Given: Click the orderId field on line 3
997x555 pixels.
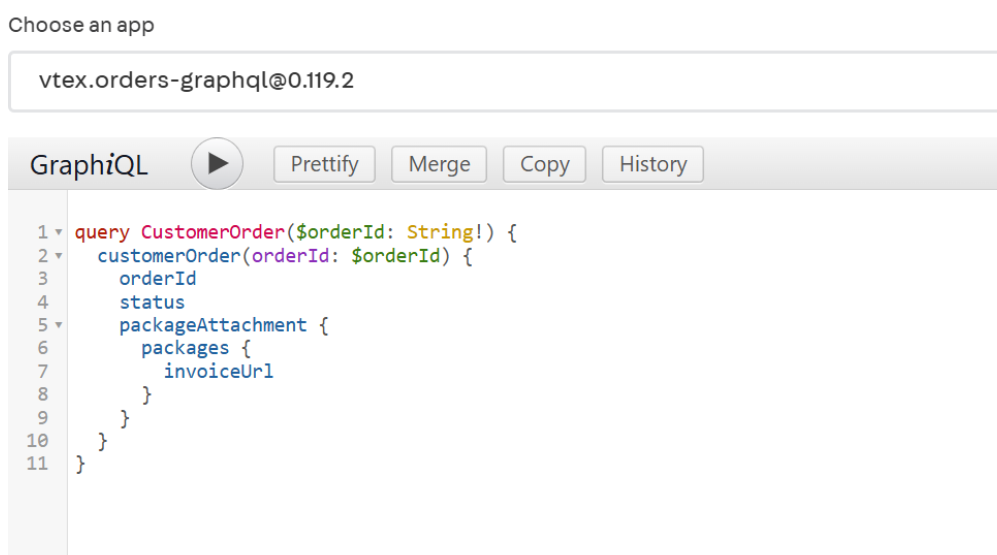Looking at the screenshot, I should pos(158,278).
